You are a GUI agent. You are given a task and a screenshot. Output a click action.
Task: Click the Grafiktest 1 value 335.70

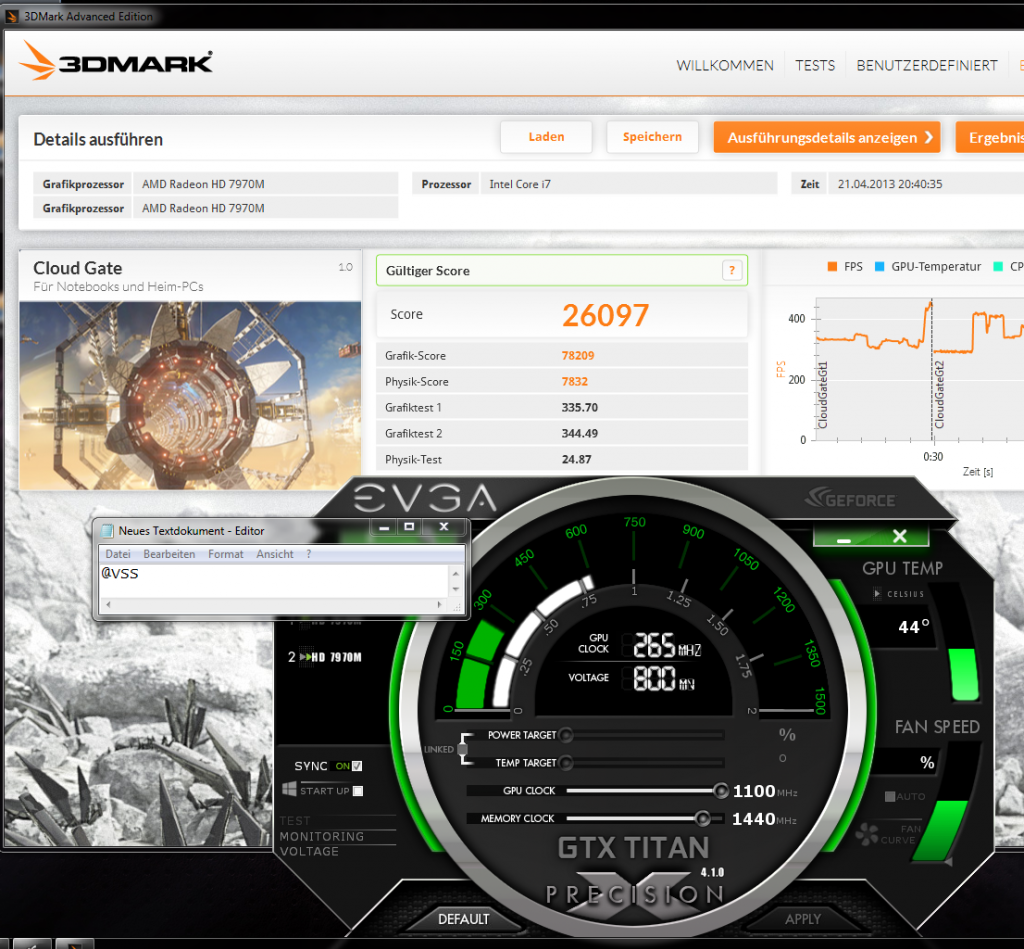tap(580, 408)
